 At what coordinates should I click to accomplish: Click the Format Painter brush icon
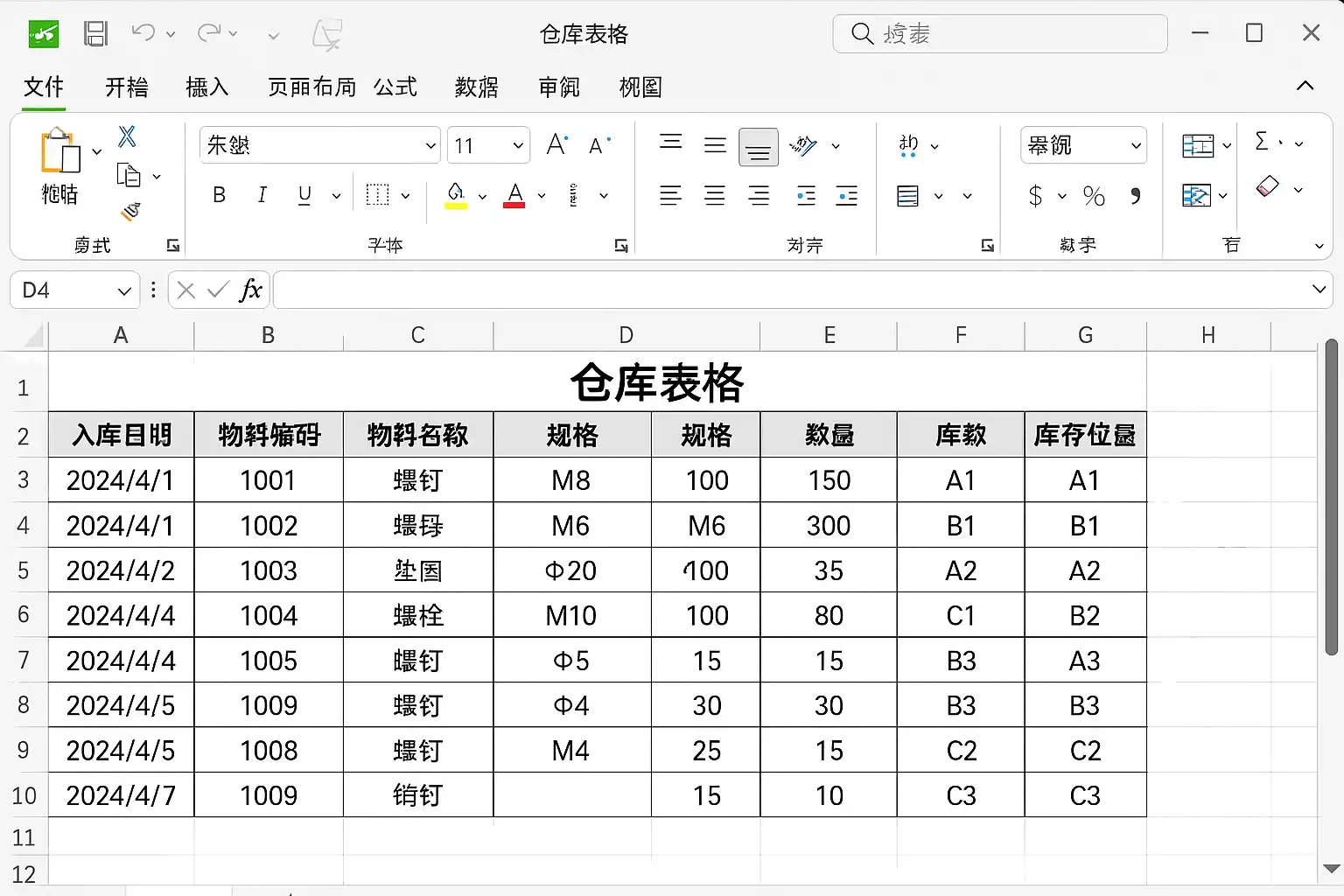130,211
